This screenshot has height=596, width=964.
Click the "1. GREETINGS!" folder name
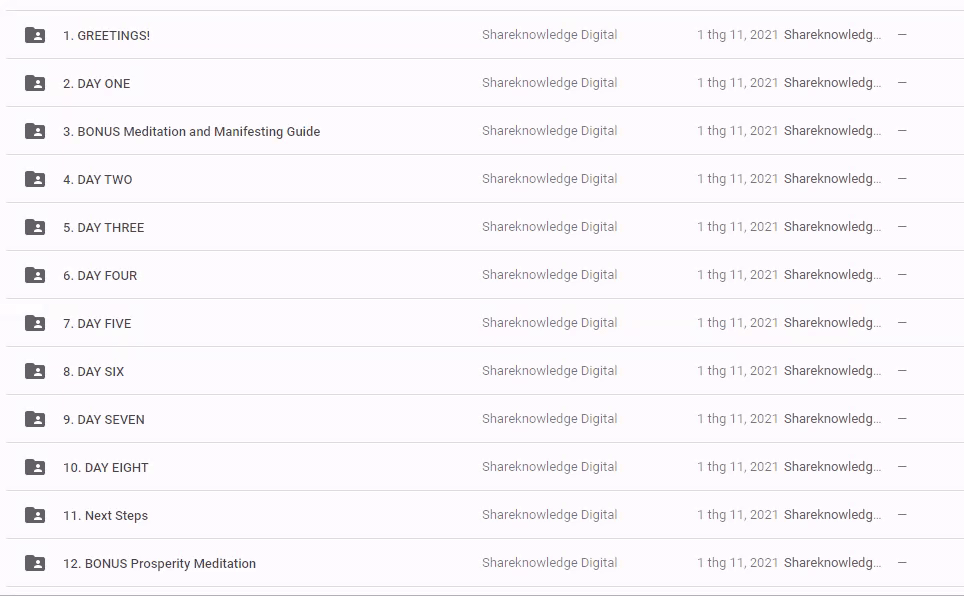[x=106, y=36]
